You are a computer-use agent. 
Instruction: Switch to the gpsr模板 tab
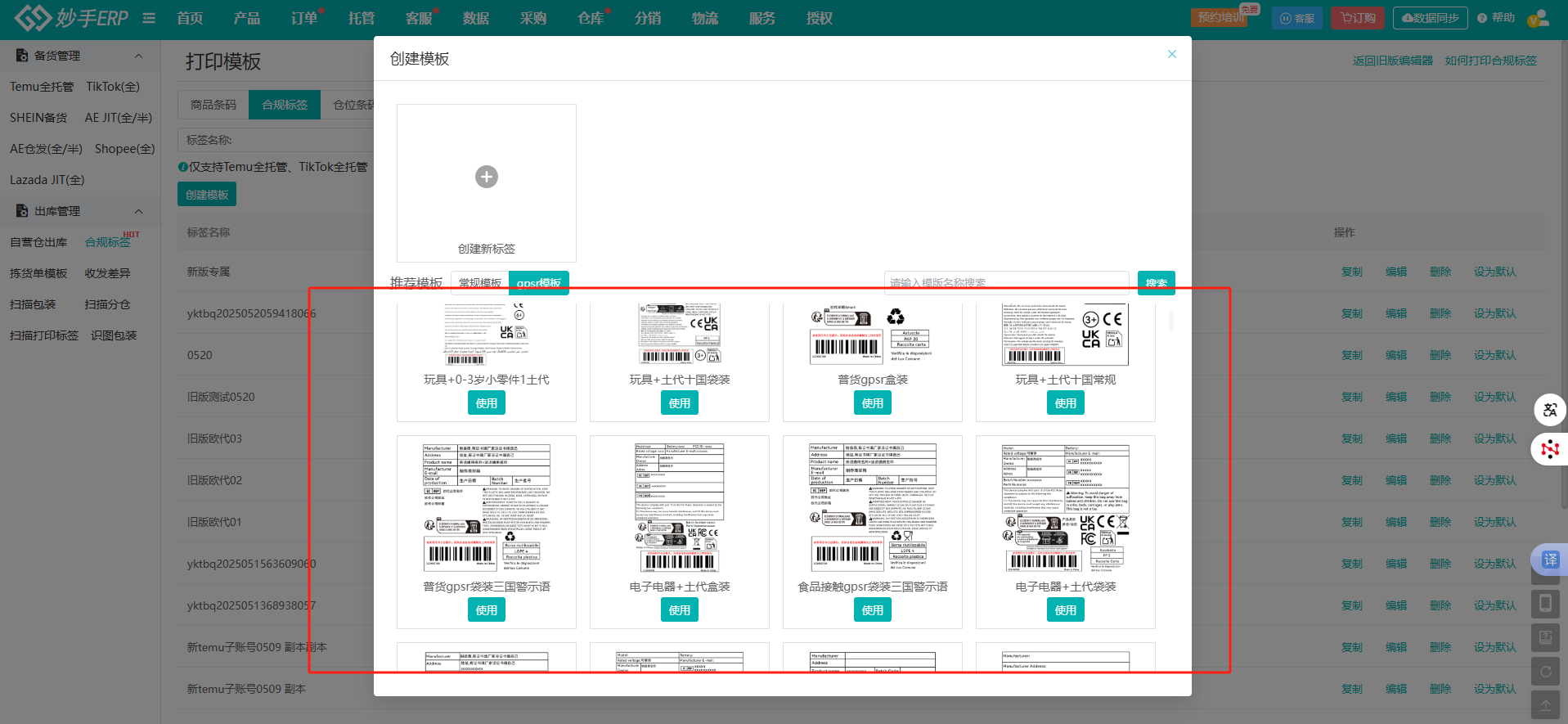[x=538, y=282]
